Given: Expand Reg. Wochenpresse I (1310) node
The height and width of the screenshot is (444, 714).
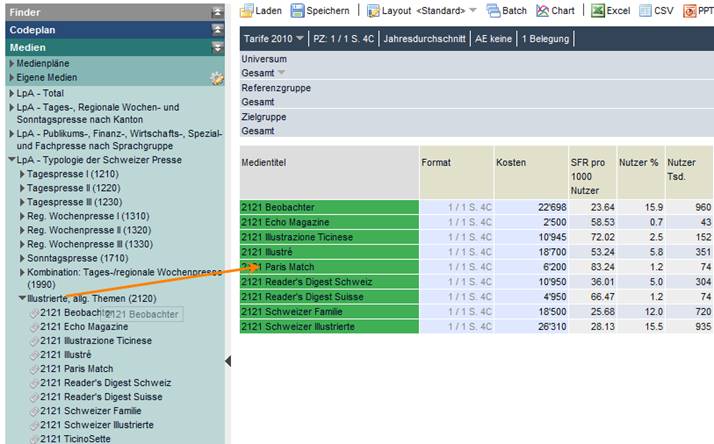Looking at the screenshot, I should coord(22,216).
